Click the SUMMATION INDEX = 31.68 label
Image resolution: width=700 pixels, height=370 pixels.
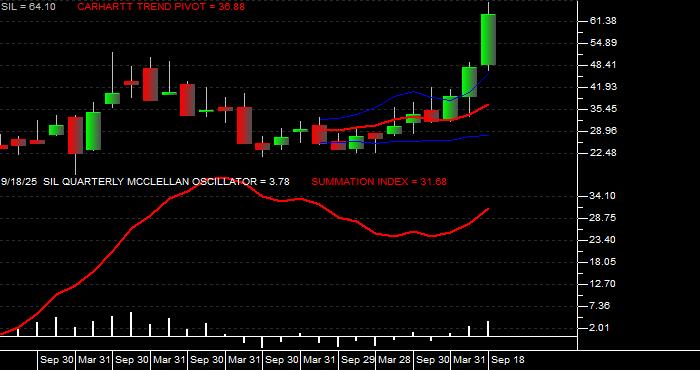coord(379,182)
